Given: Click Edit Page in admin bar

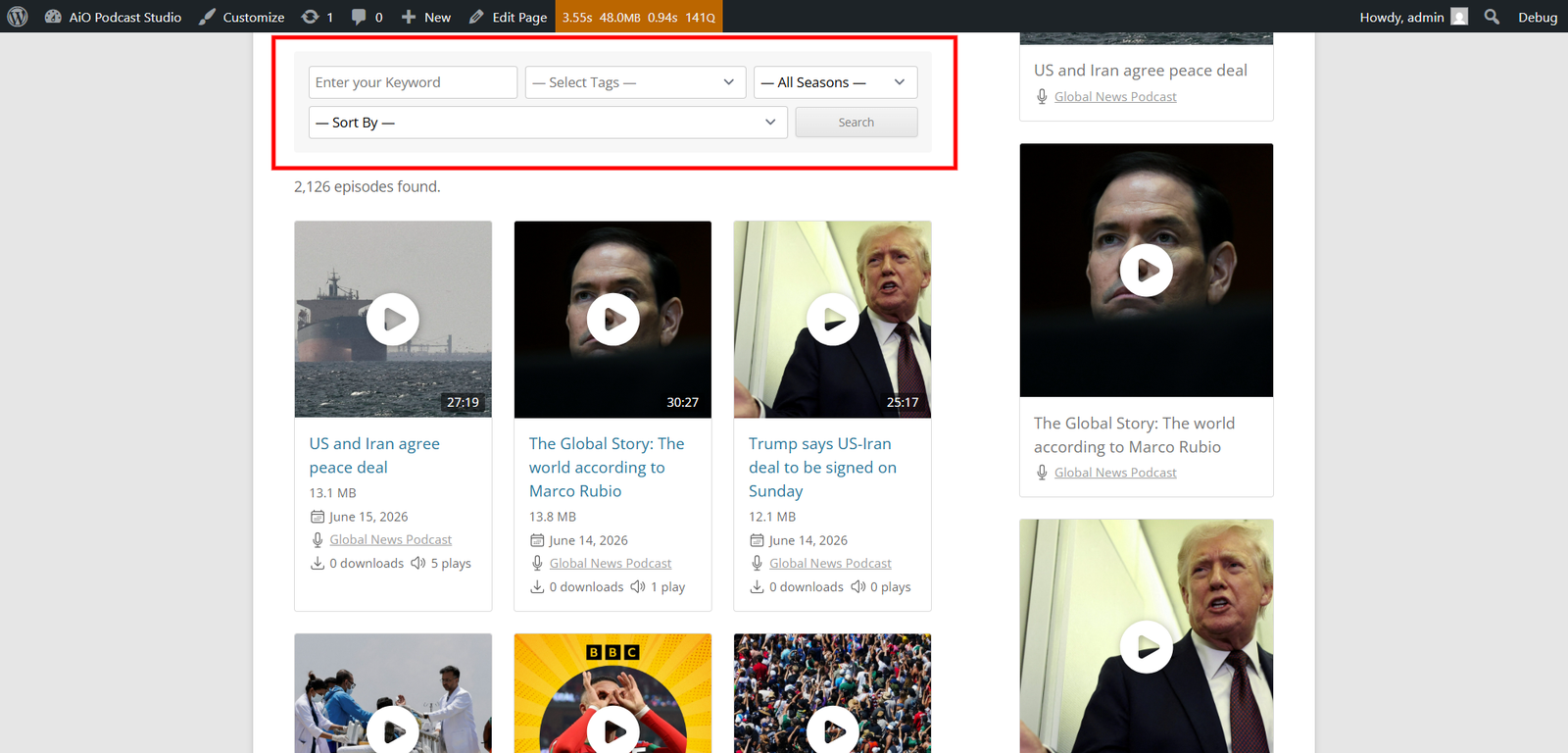Looking at the screenshot, I should pos(508,17).
